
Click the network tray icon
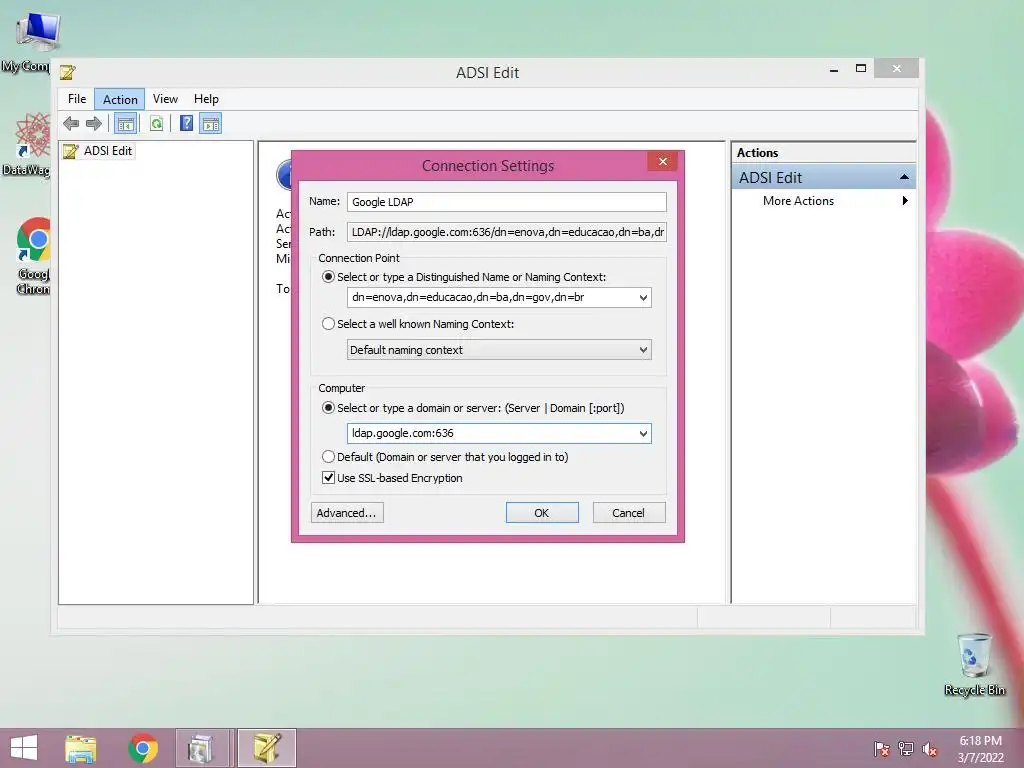pos(906,748)
